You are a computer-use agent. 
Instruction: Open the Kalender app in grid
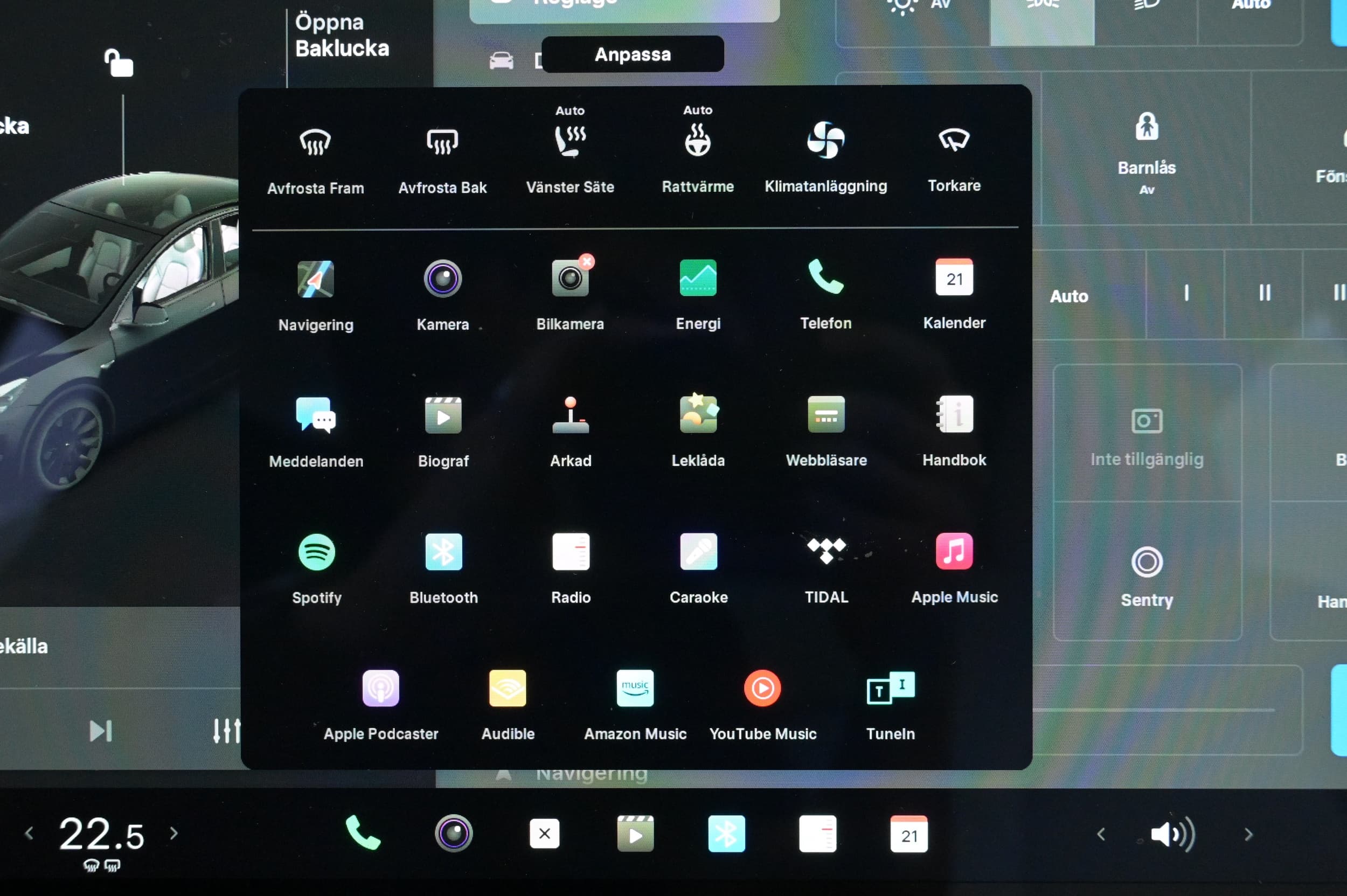click(x=954, y=276)
